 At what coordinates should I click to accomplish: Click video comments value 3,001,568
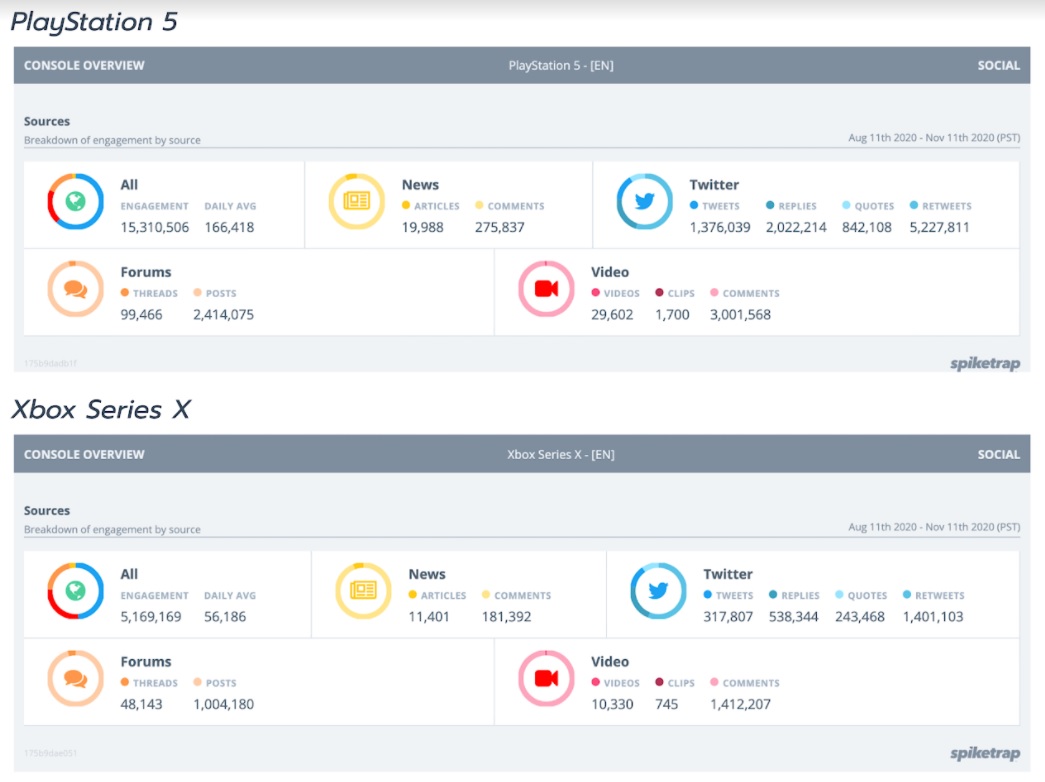pos(740,315)
